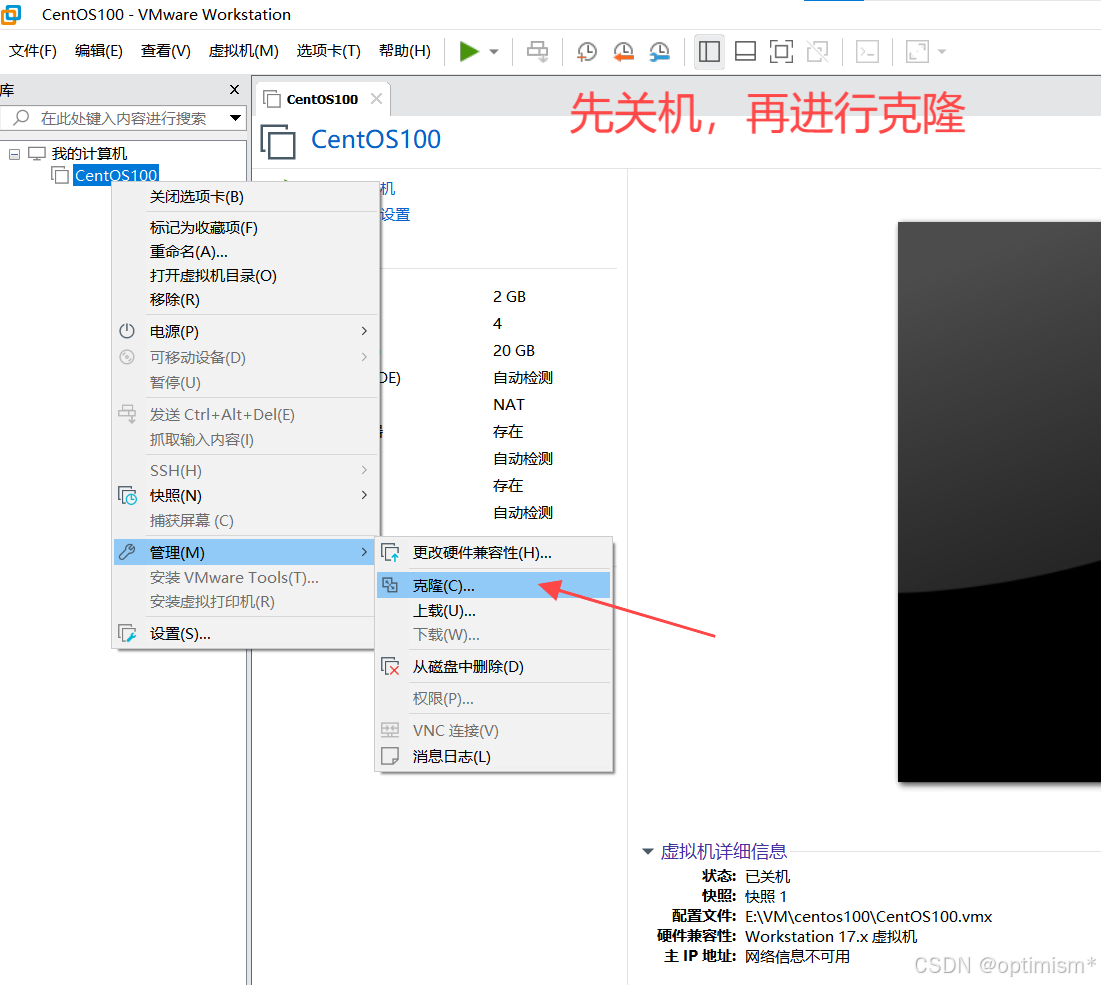
Task: Click the hardware compatibility upgrade icon
Action: [x=390, y=553]
